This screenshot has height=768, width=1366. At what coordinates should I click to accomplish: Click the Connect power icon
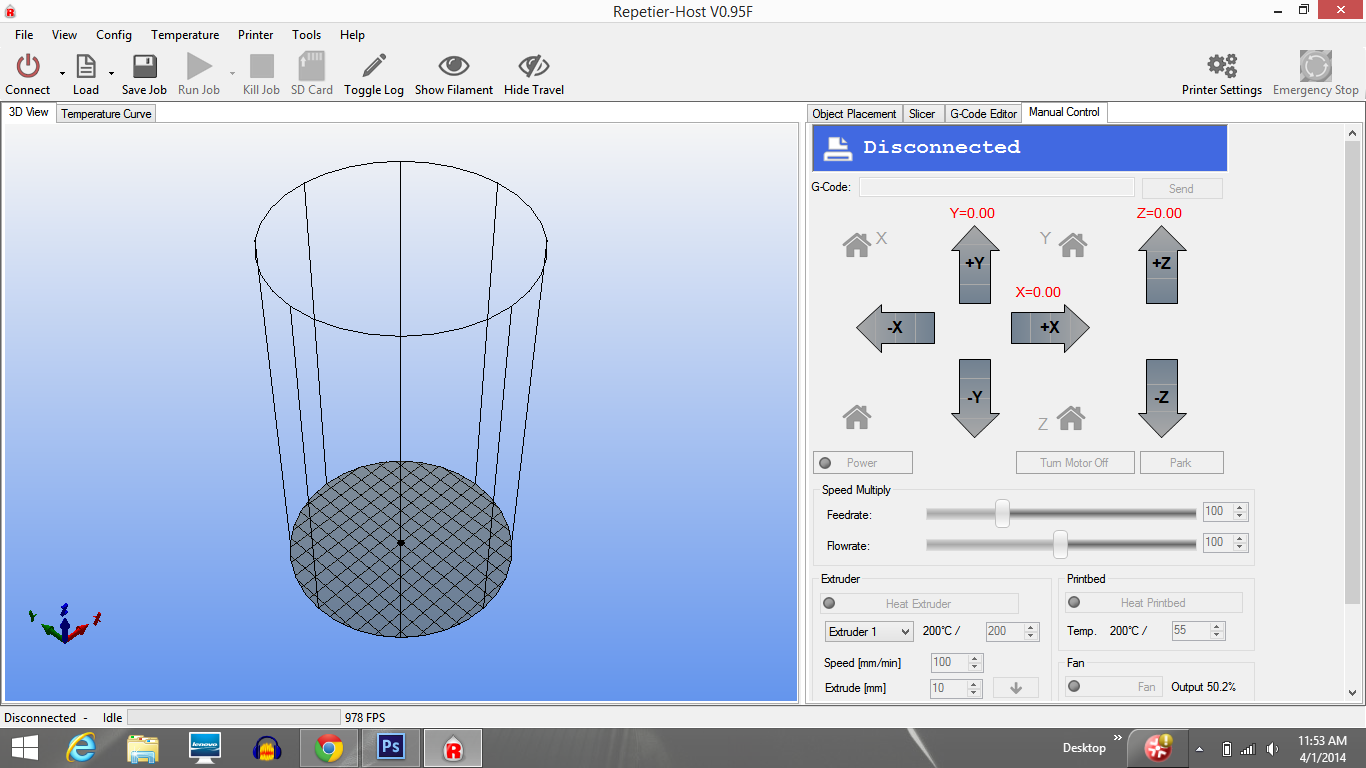[28, 67]
